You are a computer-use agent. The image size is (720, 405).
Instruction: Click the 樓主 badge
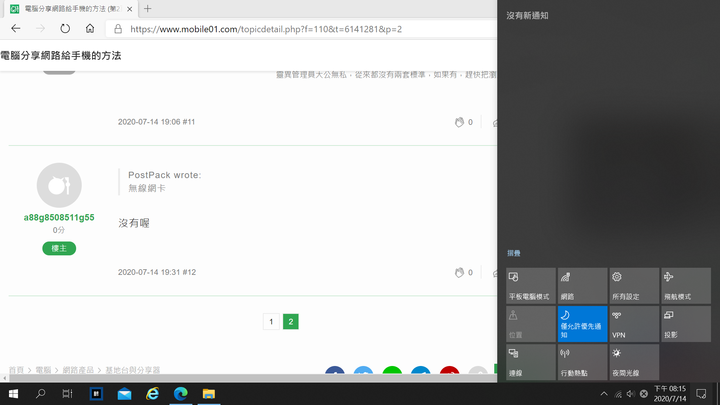(59, 248)
